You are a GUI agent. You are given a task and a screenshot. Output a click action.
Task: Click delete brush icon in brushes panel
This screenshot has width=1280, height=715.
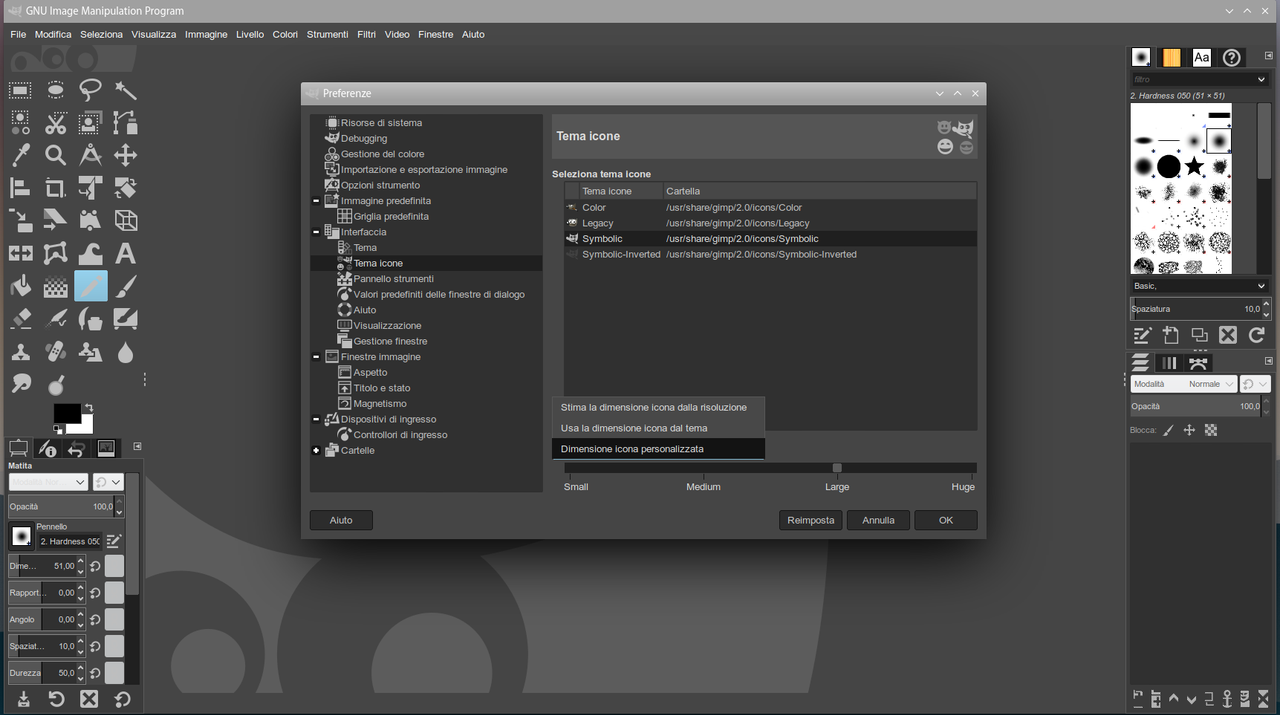(x=1228, y=336)
